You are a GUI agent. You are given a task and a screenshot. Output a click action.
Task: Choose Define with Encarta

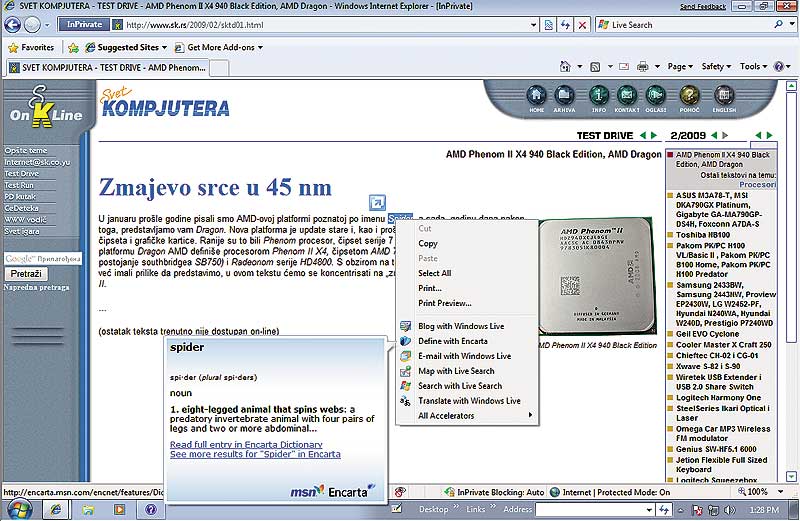(x=467, y=341)
